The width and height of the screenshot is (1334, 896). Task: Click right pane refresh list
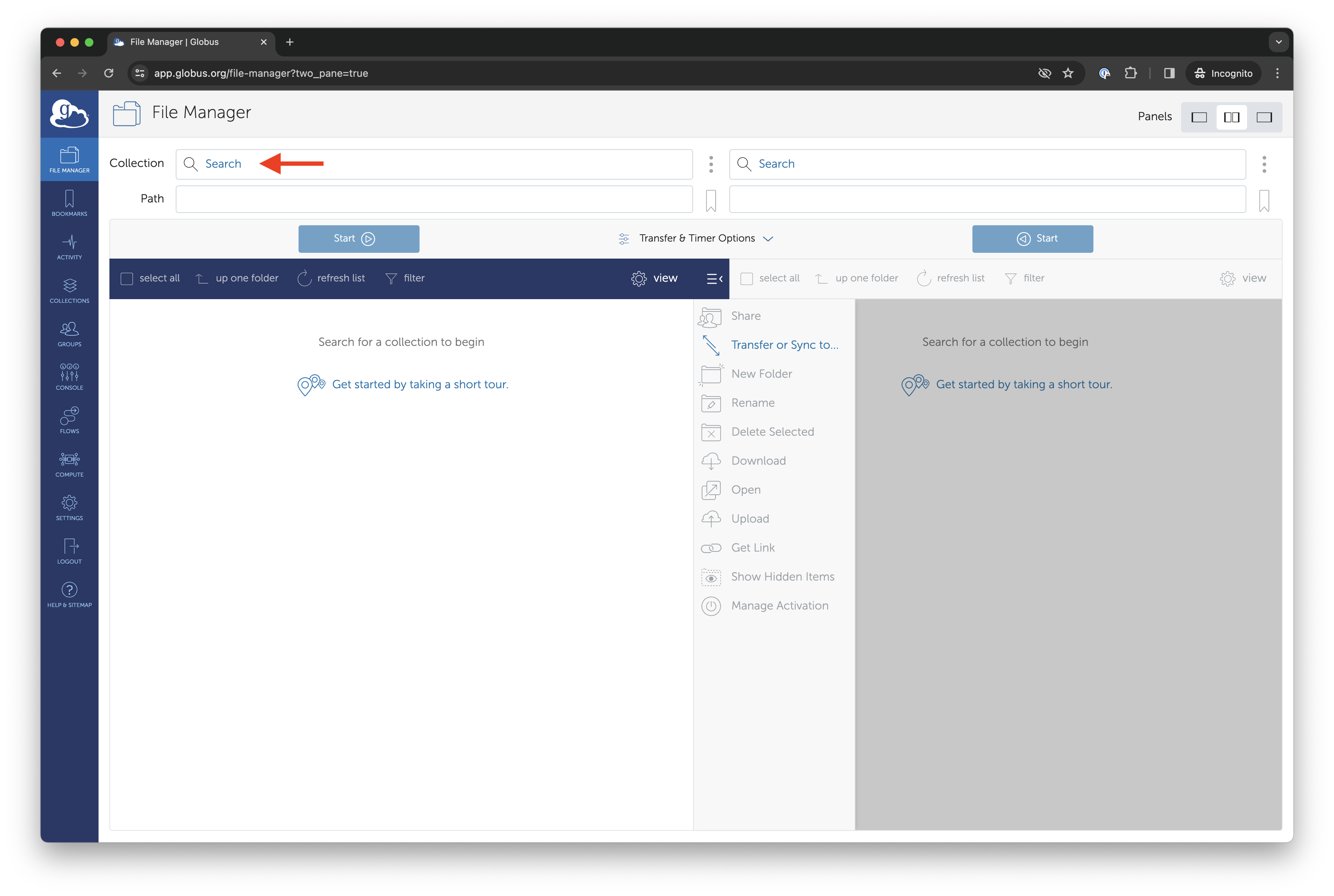pos(950,278)
